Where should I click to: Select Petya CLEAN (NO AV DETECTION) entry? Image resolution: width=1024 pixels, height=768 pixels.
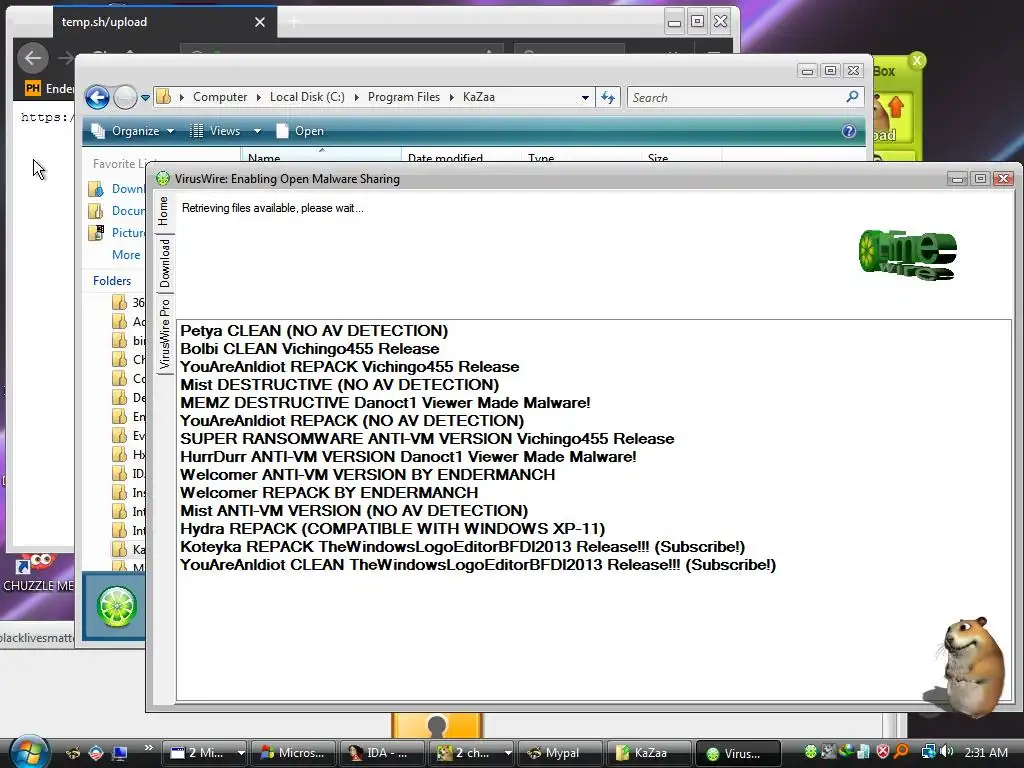point(314,331)
